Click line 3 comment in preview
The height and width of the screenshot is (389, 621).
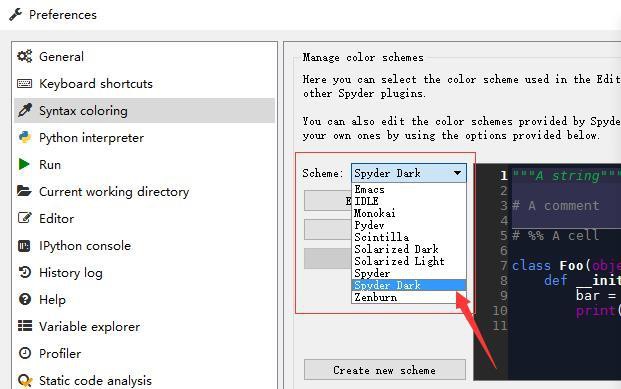point(556,206)
